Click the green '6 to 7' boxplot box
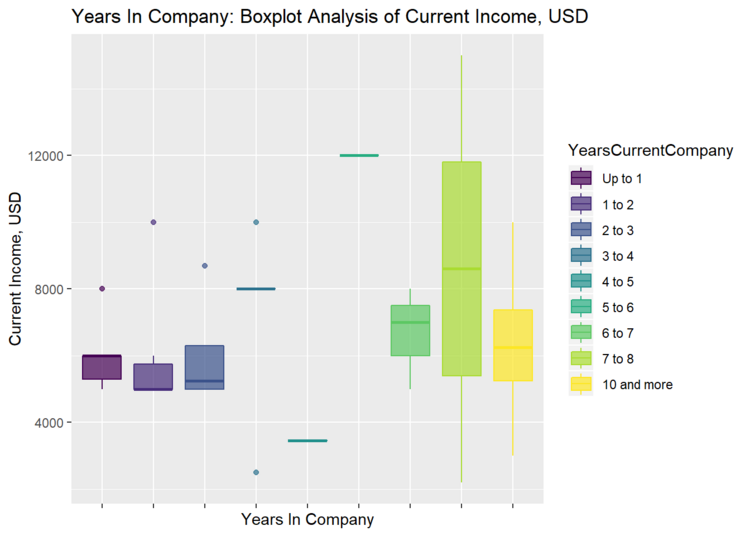The height and width of the screenshot is (536, 750). [x=410, y=330]
